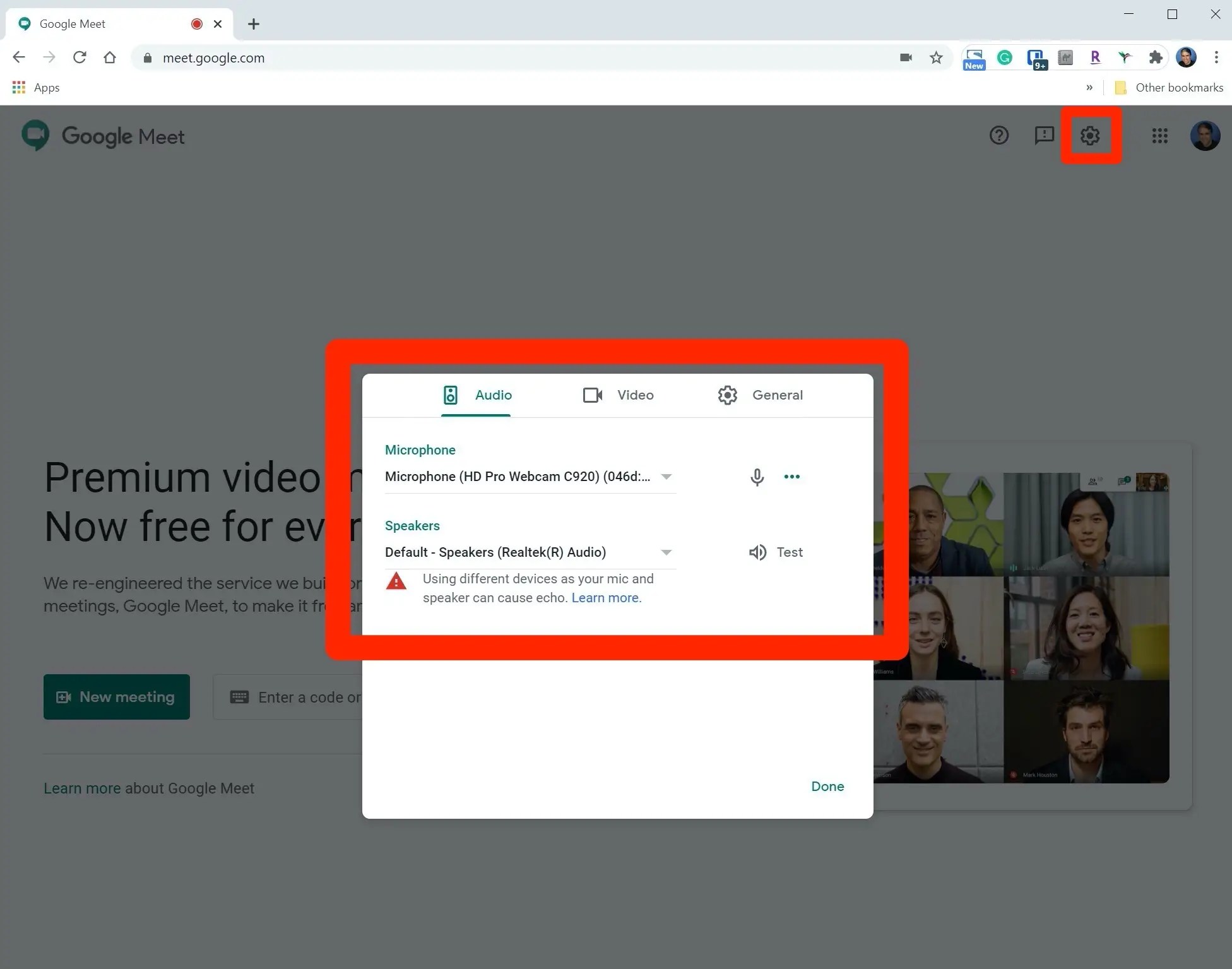Image resolution: width=1232 pixels, height=969 pixels.
Task: Switch to the General settings tab
Action: tap(760, 395)
